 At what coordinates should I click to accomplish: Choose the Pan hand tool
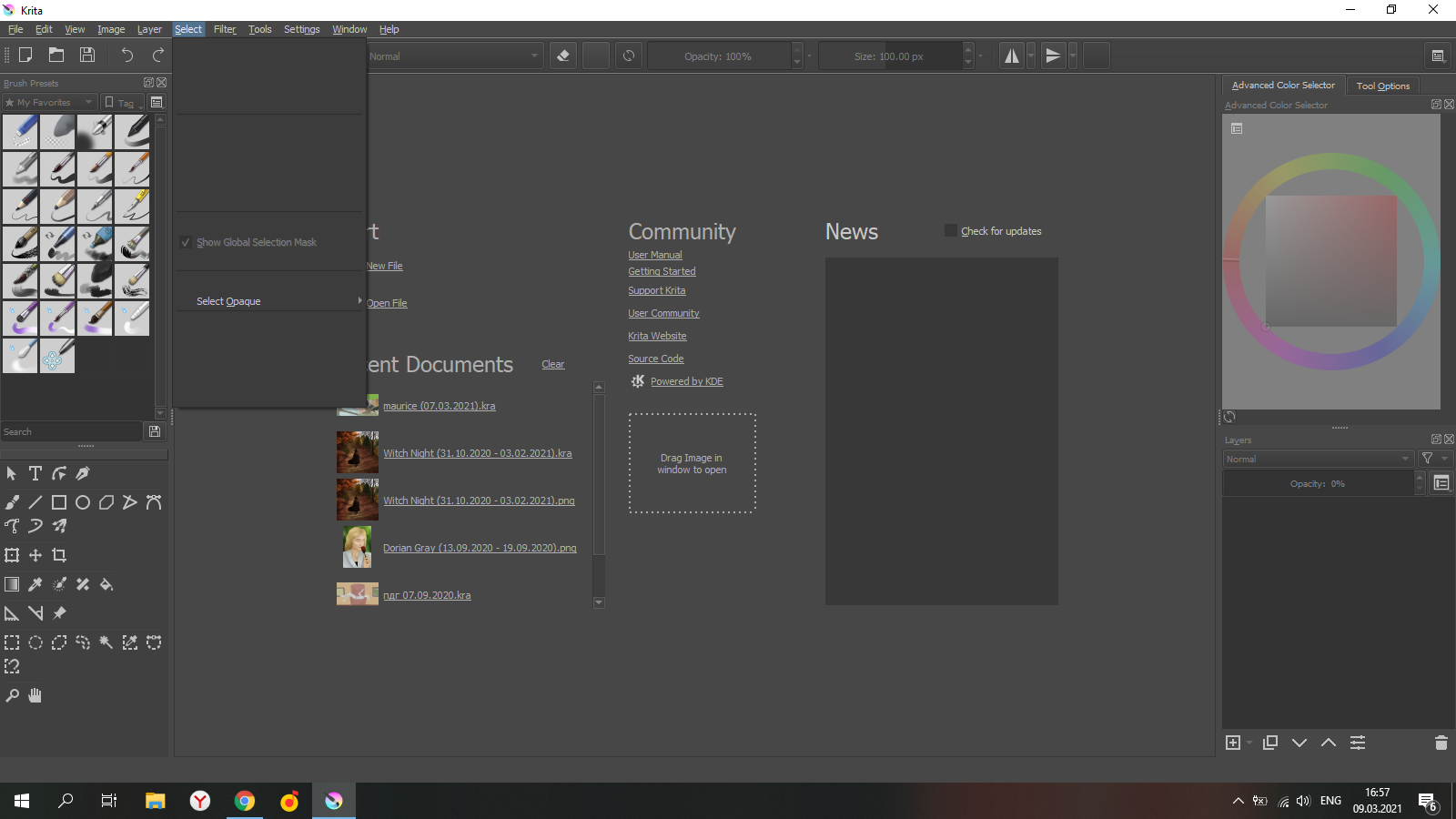click(35, 696)
